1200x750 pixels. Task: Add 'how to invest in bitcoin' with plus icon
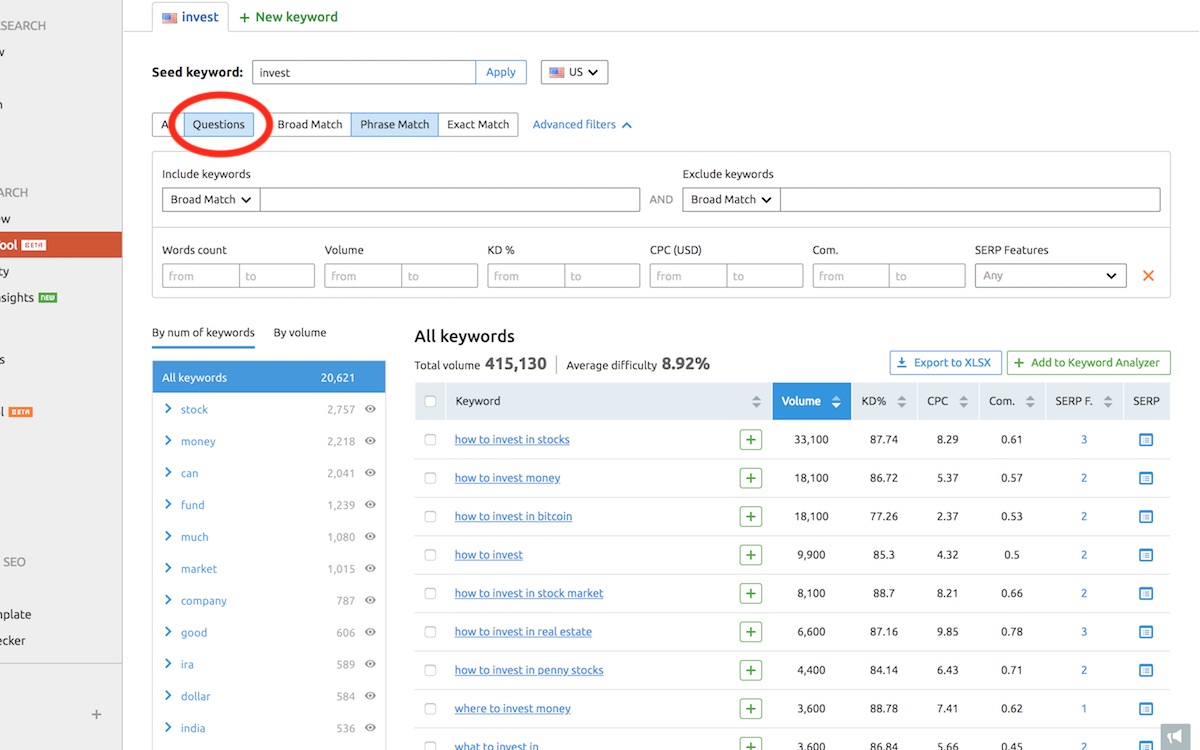[x=750, y=517]
